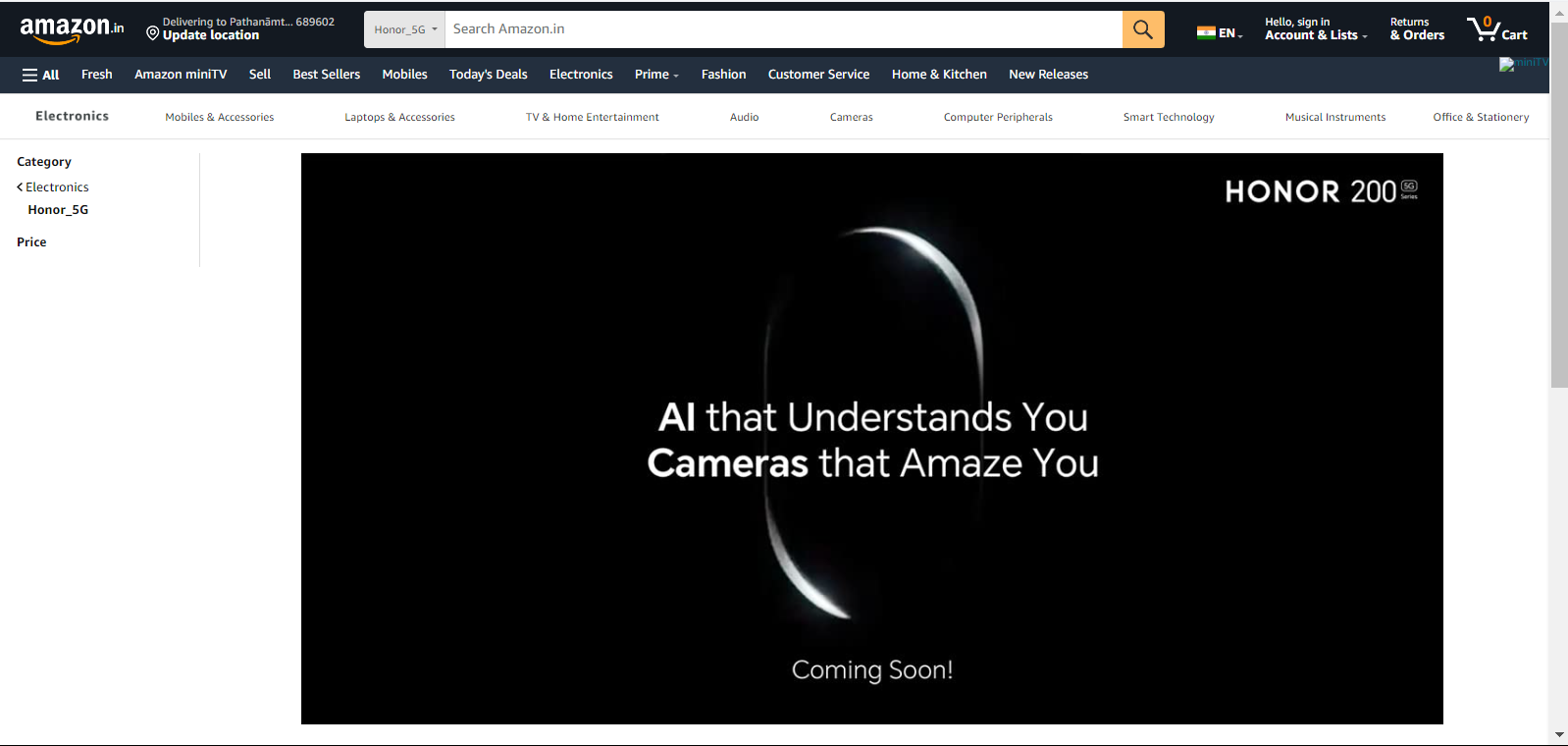The image size is (1568, 746).
Task: Click the miniTV image at right of nav
Action: click(x=1523, y=64)
